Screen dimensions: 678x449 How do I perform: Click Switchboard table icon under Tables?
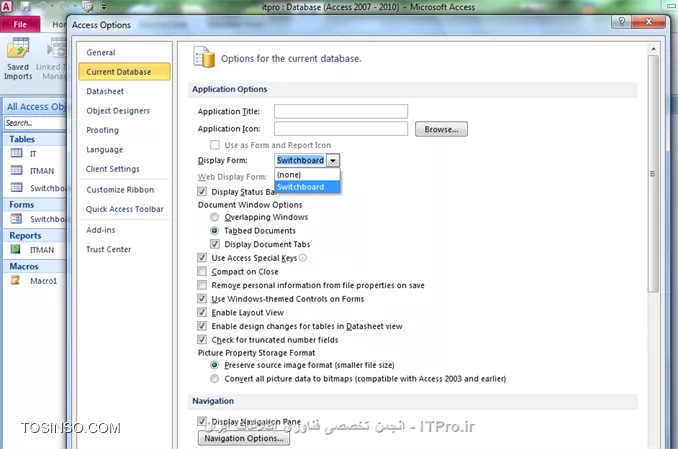coord(16,188)
